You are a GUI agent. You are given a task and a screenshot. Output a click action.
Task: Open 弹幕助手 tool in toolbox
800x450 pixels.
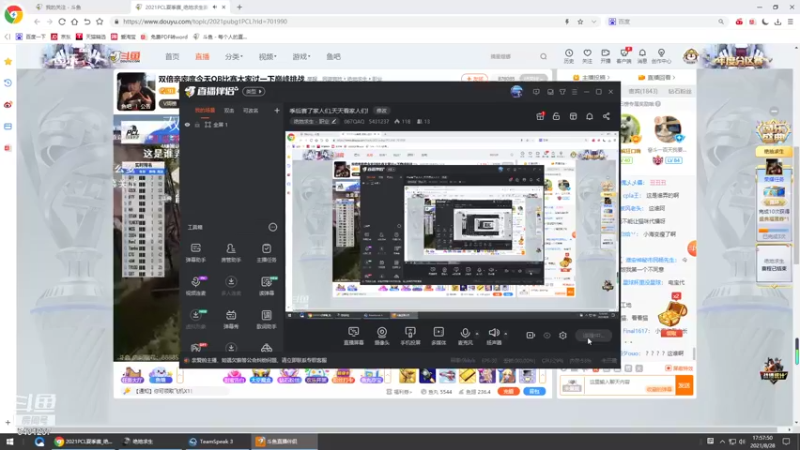pyautogui.click(x=195, y=253)
